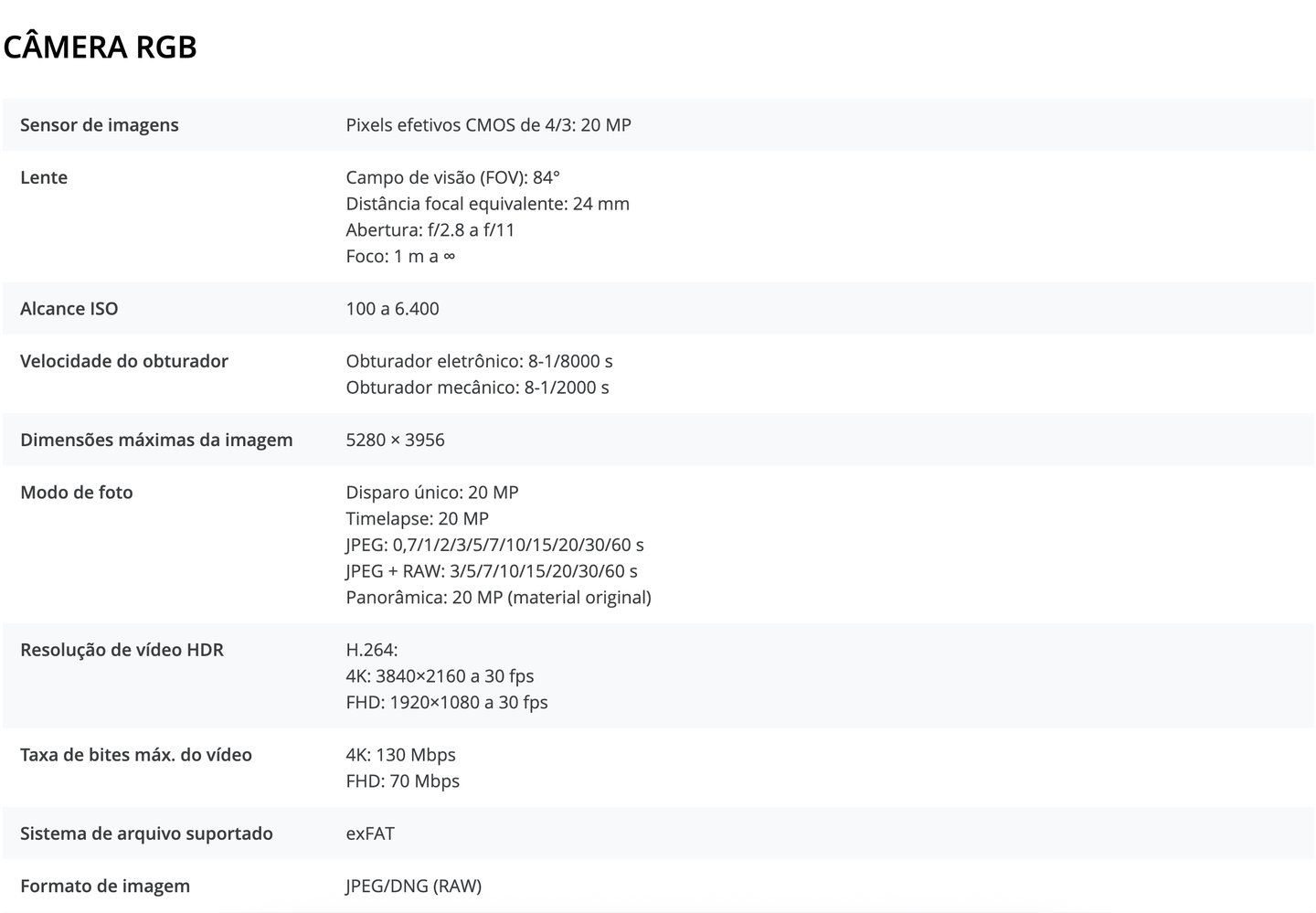Click the JPEG + RAW interval line
Viewport: 1316px width, 913px height.
(x=492, y=571)
